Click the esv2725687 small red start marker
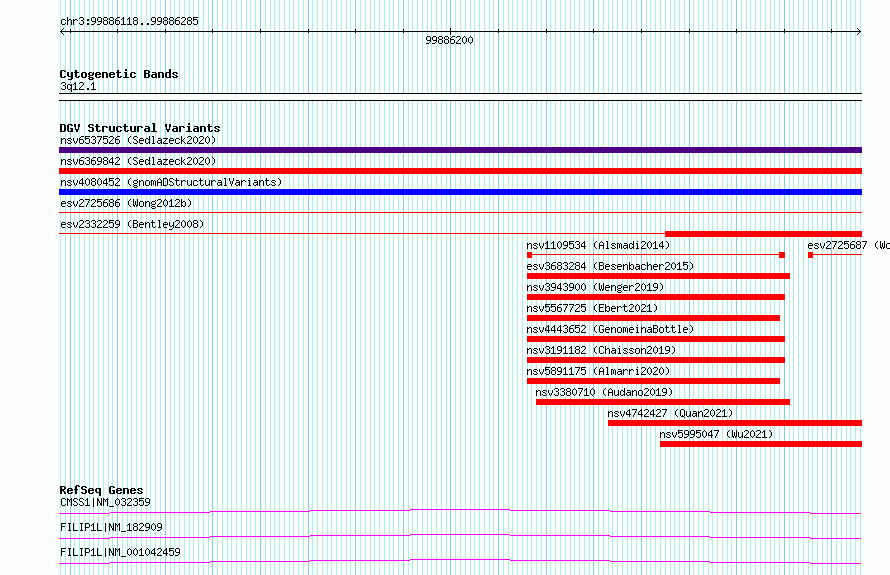Screen dimensions: 890x575 tap(811, 255)
